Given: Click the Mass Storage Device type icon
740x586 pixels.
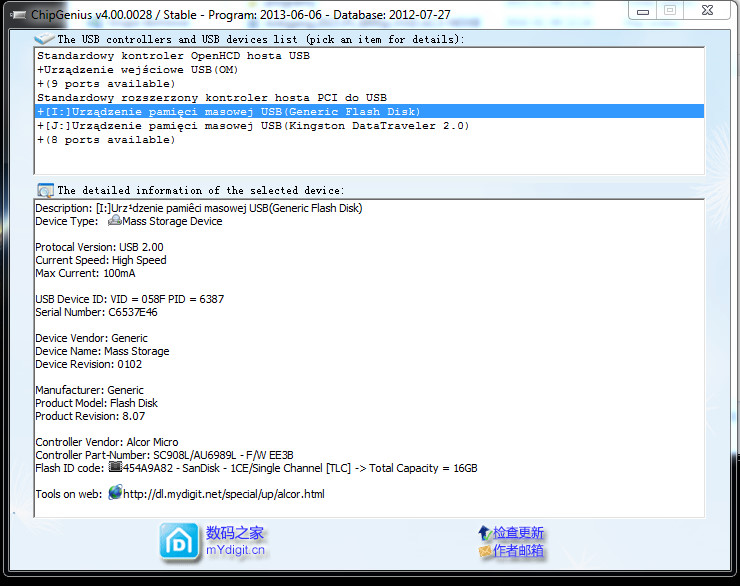Looking at the screenshot, I should pos(114,220).
